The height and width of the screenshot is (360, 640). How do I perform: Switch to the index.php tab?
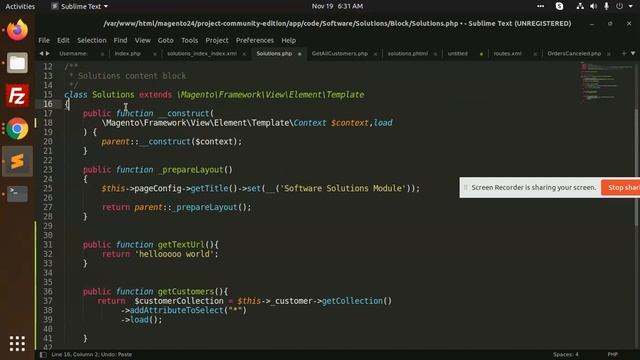coord(127,53)
